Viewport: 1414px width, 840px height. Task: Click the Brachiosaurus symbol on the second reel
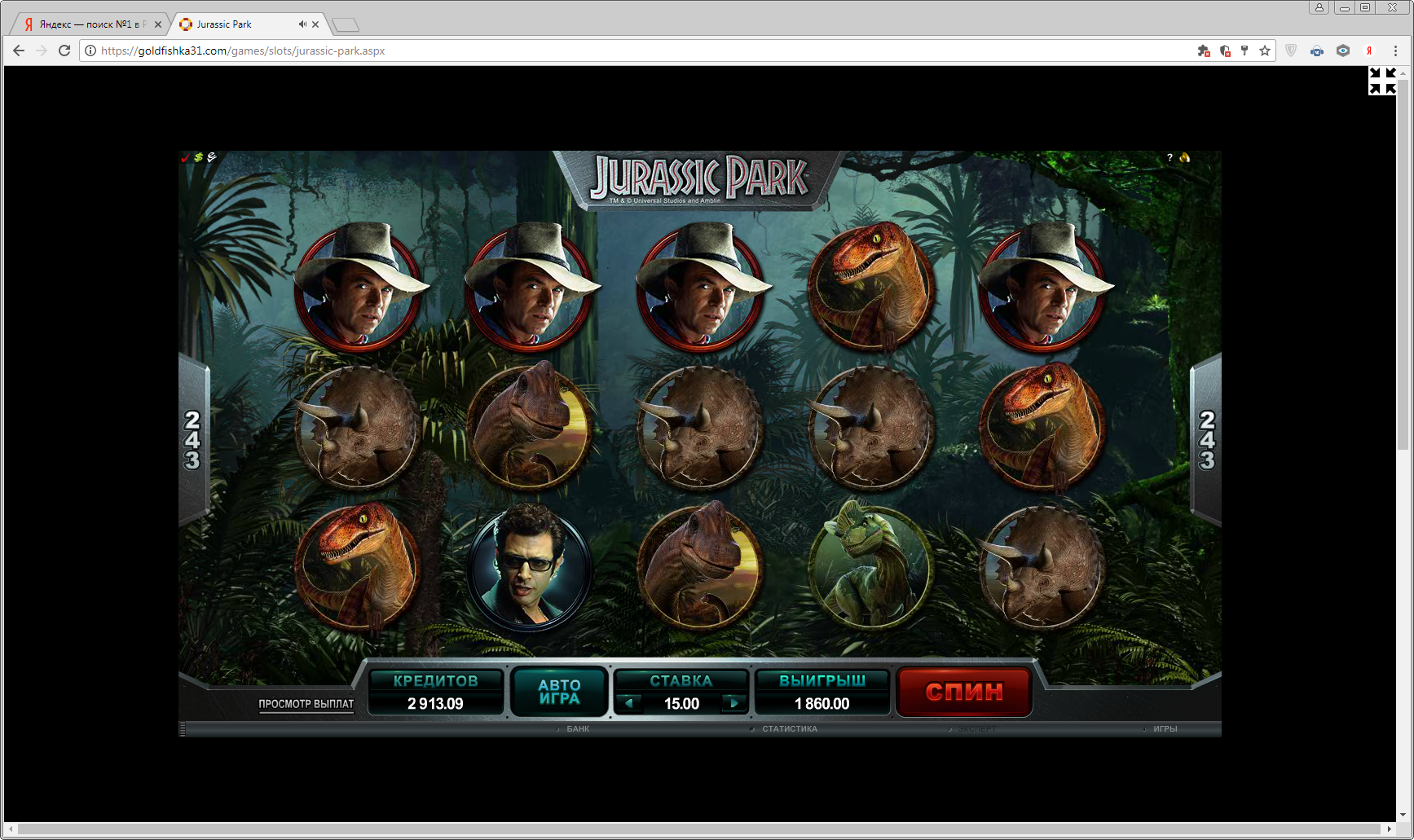(x=529, y=426)
